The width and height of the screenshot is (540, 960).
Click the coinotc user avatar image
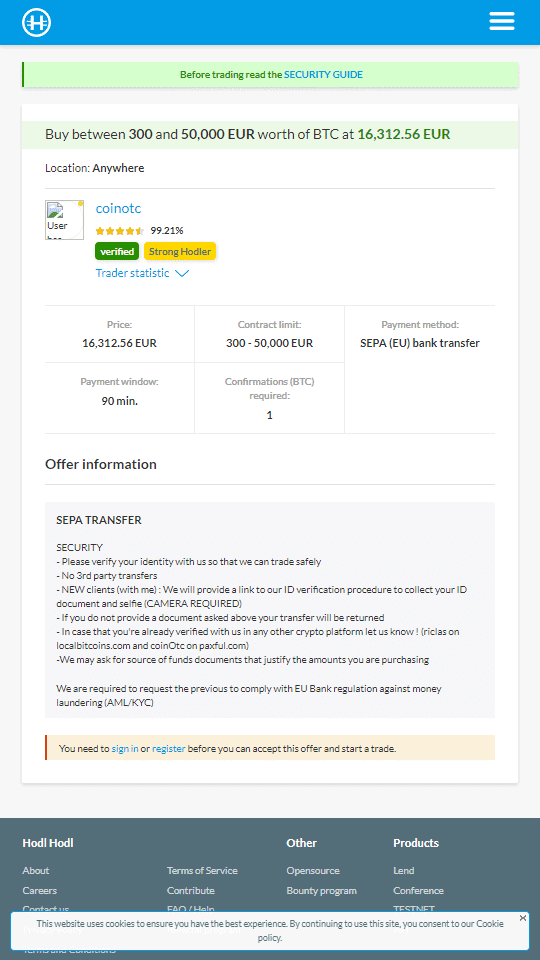(x=64, y=220)
